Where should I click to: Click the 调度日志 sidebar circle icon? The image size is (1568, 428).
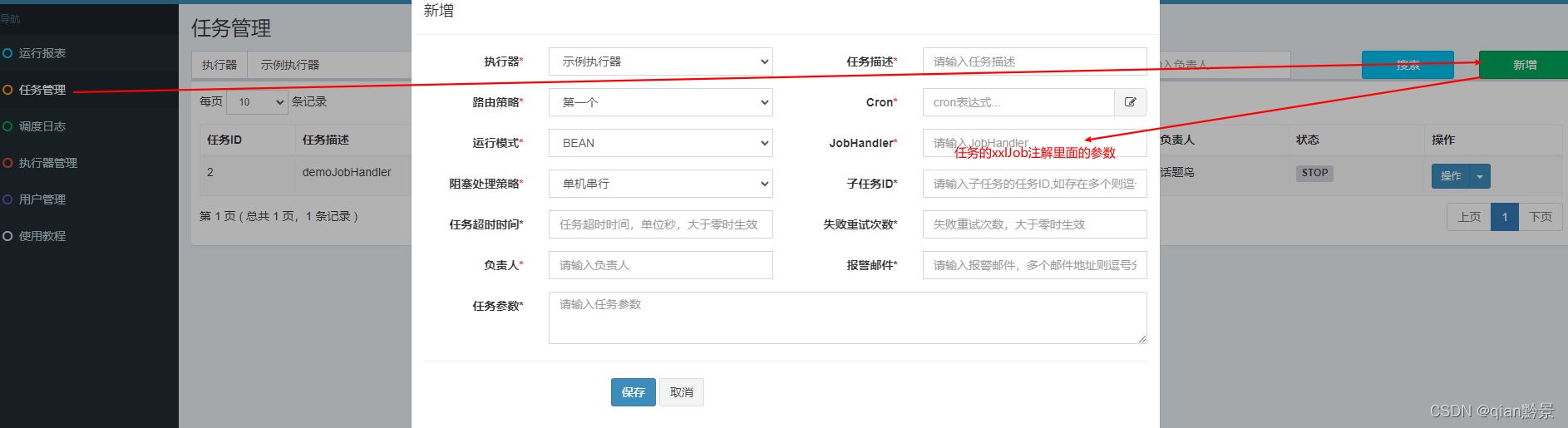click(7, 126)
